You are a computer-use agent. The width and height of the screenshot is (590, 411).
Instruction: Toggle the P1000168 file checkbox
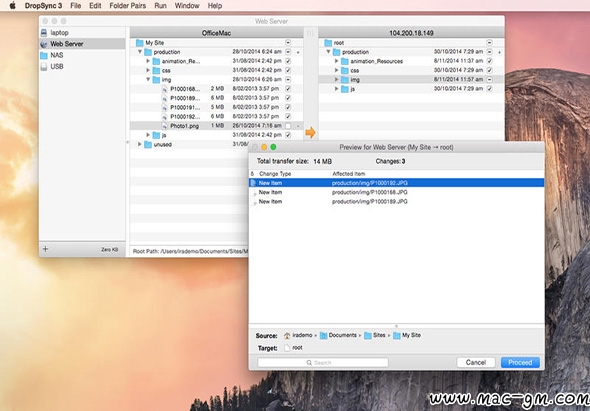pyautogui.click(x=288, y=89)
